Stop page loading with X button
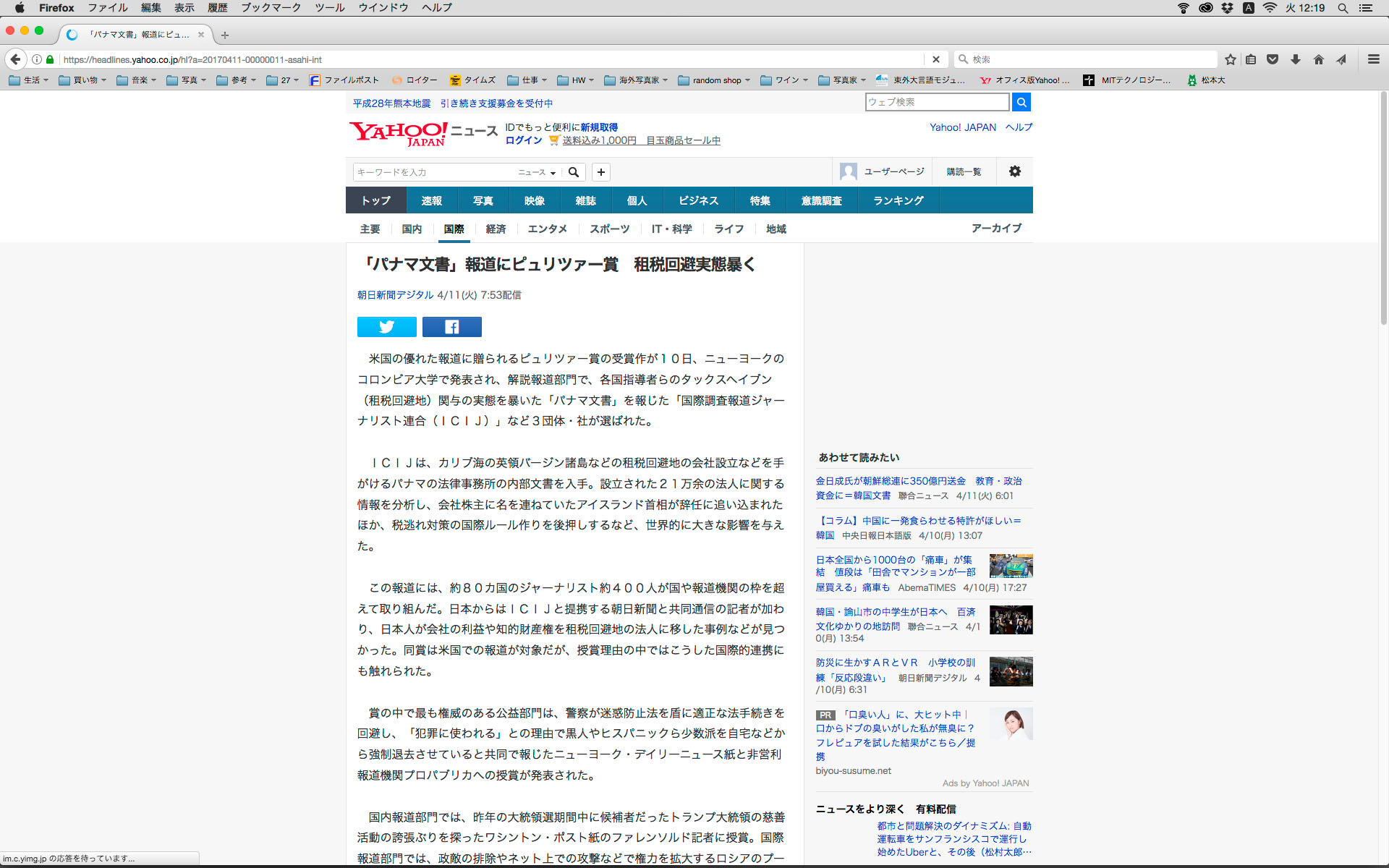The image size is (1389, 868). coord(935,59)
